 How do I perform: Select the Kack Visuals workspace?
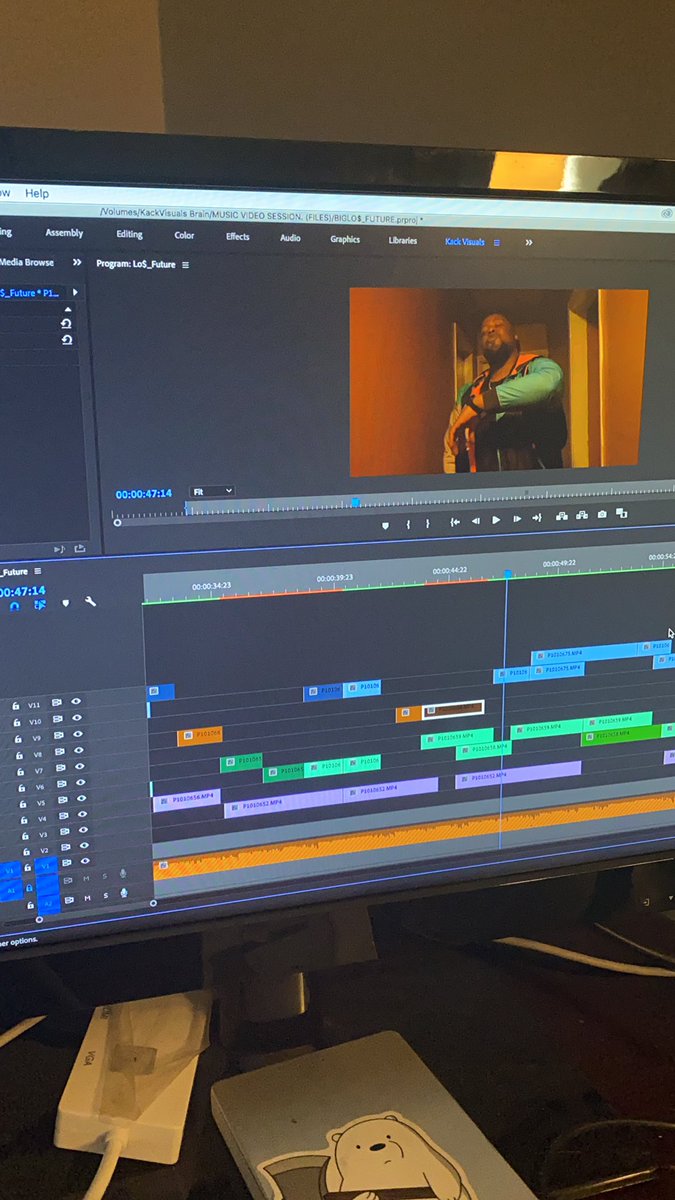point(465,241)
